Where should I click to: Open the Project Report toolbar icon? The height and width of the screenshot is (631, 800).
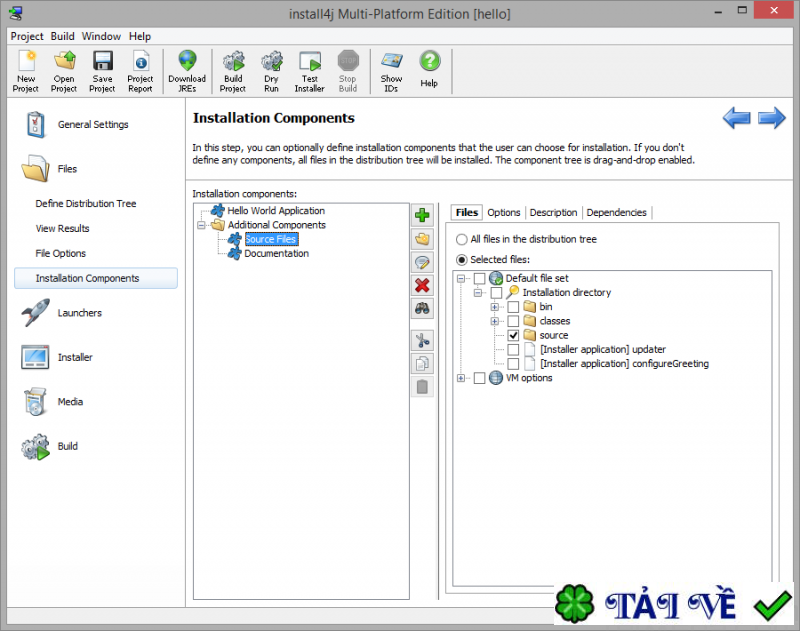140,71
